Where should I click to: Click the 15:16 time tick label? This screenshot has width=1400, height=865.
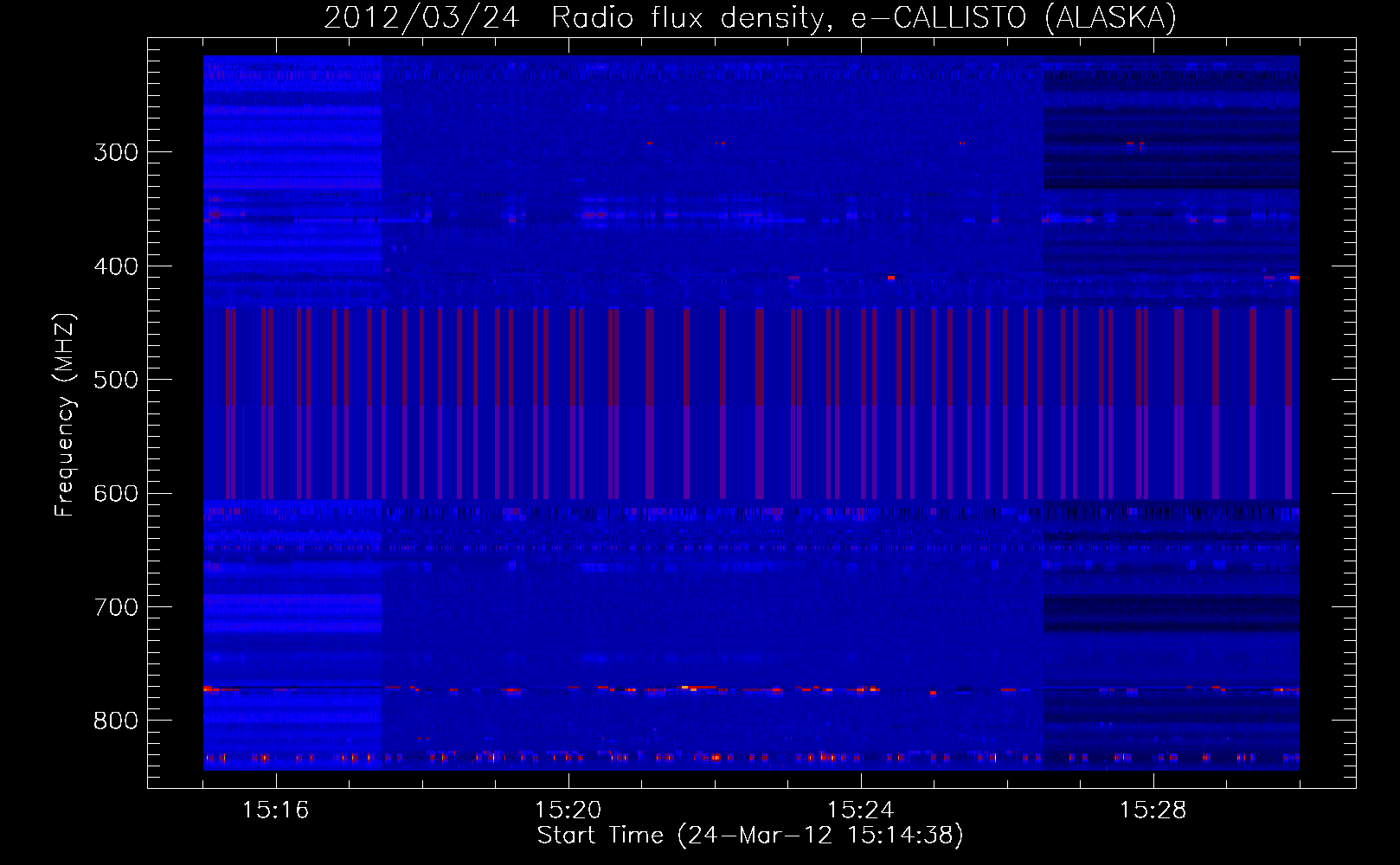click(276, 811)
